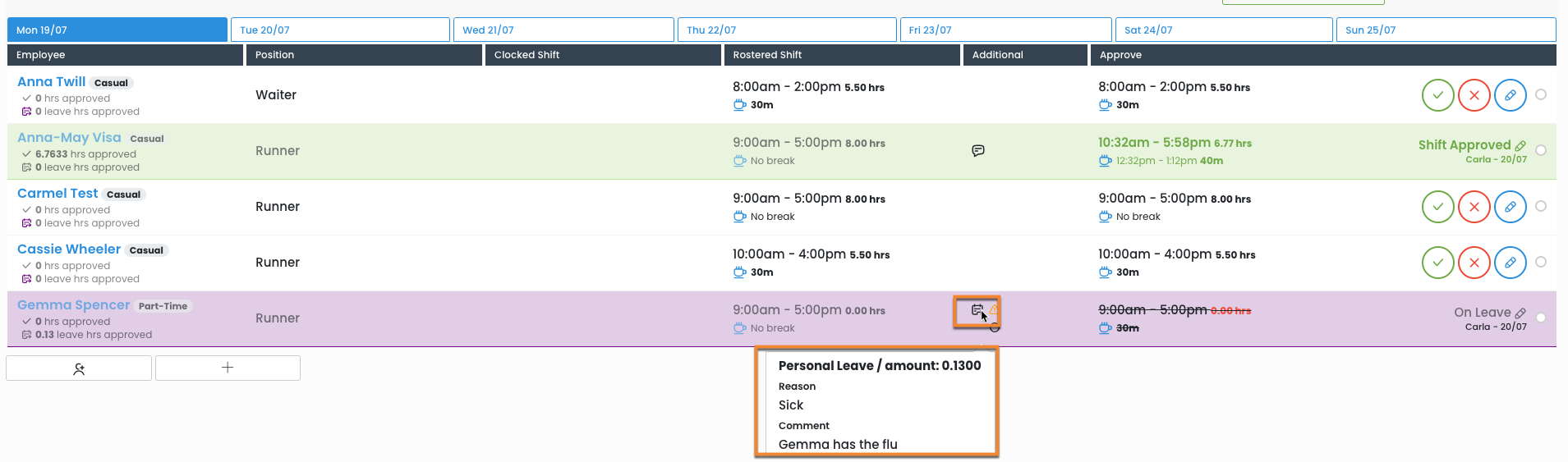Edit Gemma Spencer's On Leave pencil icon
This screenshot has width=1568, height=462.
click(x=1520, y=313)
